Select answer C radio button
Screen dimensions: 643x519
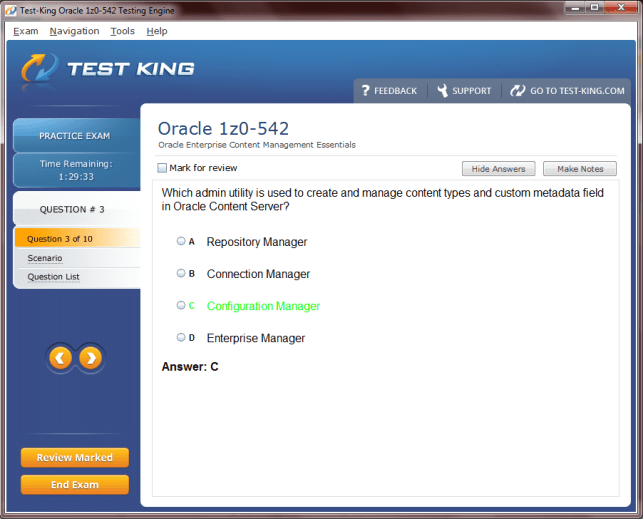[181, 305]
